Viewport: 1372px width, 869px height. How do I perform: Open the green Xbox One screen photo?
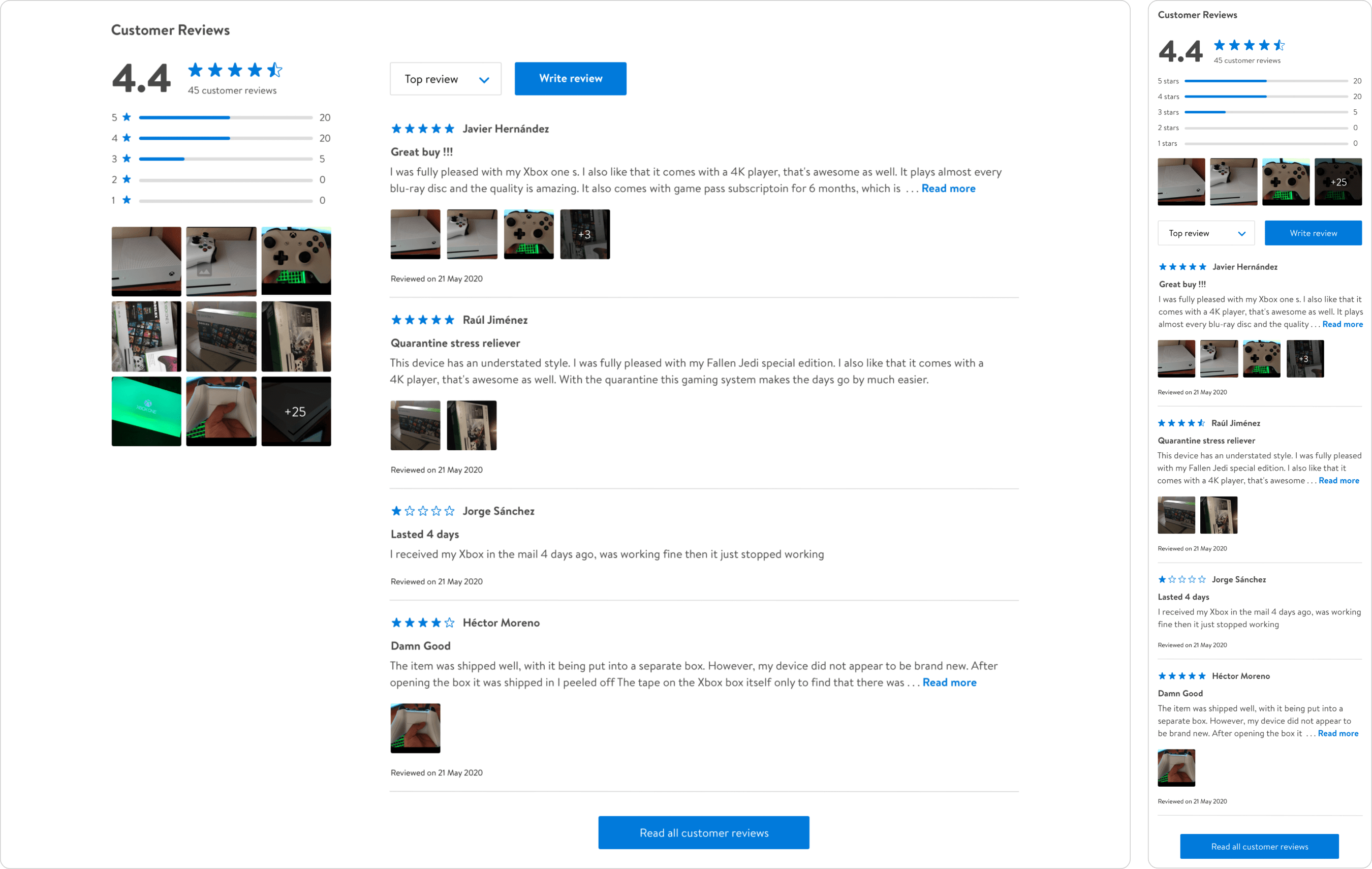(x=146, y=412)
